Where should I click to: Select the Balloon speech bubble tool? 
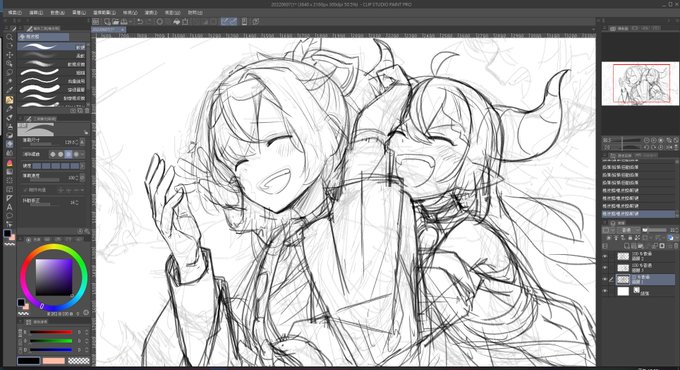click(10, 216)
